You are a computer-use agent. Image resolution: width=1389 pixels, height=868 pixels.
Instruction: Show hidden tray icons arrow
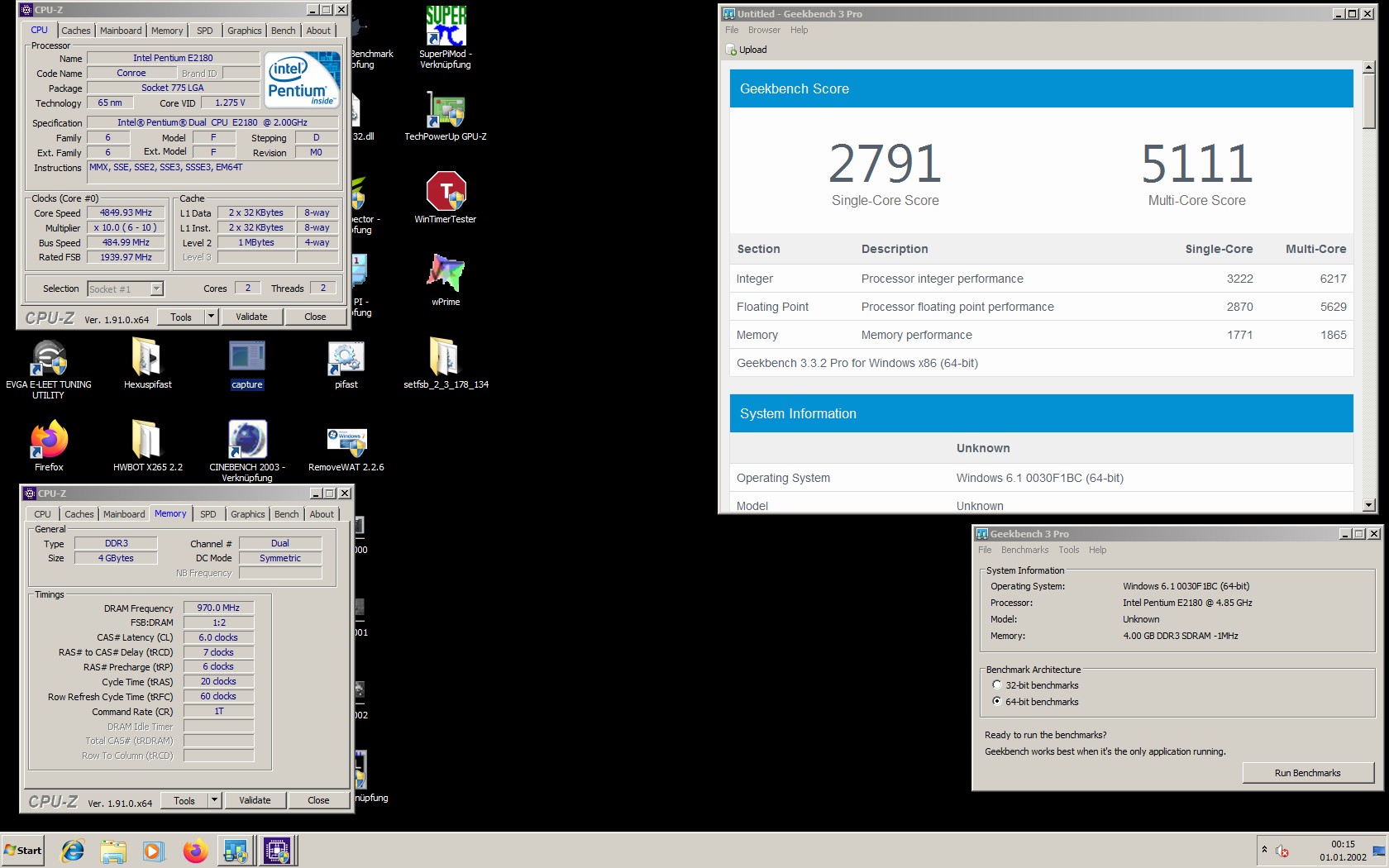(x=1264, y=850)
